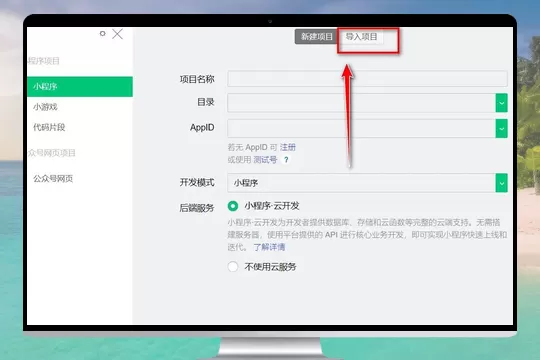Click the small circle settings icon
The width and height of the screenshot is (540, 360).
pyautogui.click(x=102, y=33)
